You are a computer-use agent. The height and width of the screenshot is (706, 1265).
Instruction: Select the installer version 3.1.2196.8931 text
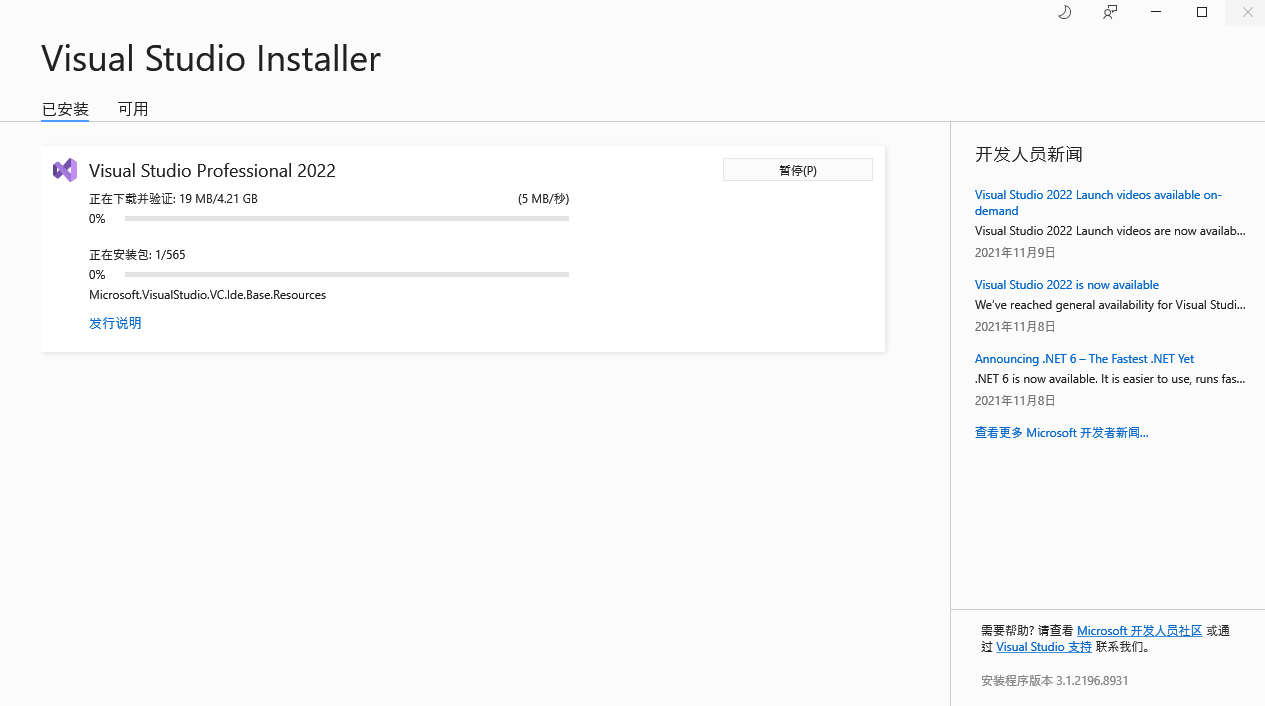pyautogui.click(x=1055, y=680)
